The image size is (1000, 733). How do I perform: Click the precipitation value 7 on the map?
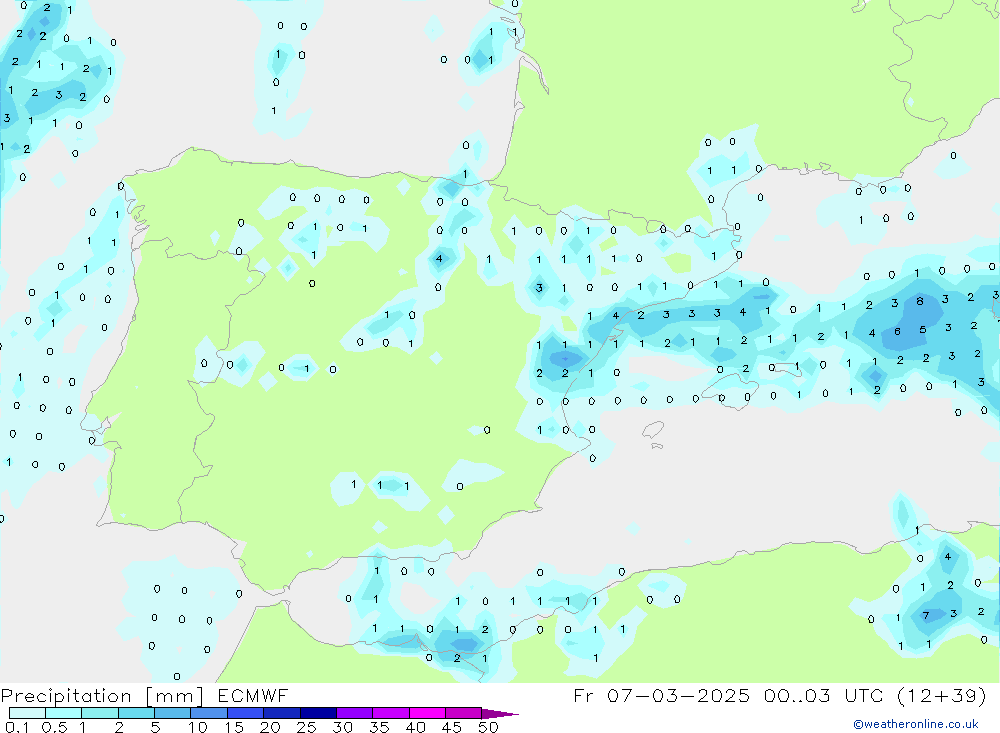[925, 616]
